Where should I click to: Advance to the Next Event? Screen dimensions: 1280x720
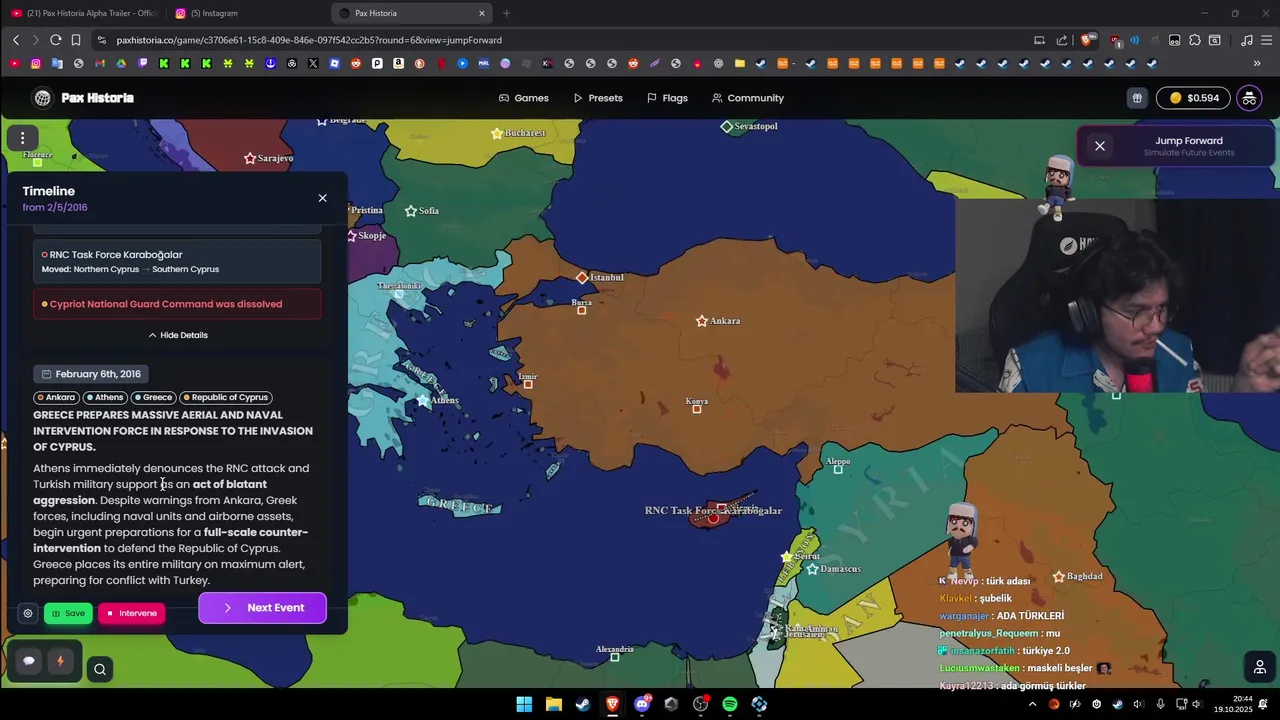pyautogui.click(x=262, y=608)
